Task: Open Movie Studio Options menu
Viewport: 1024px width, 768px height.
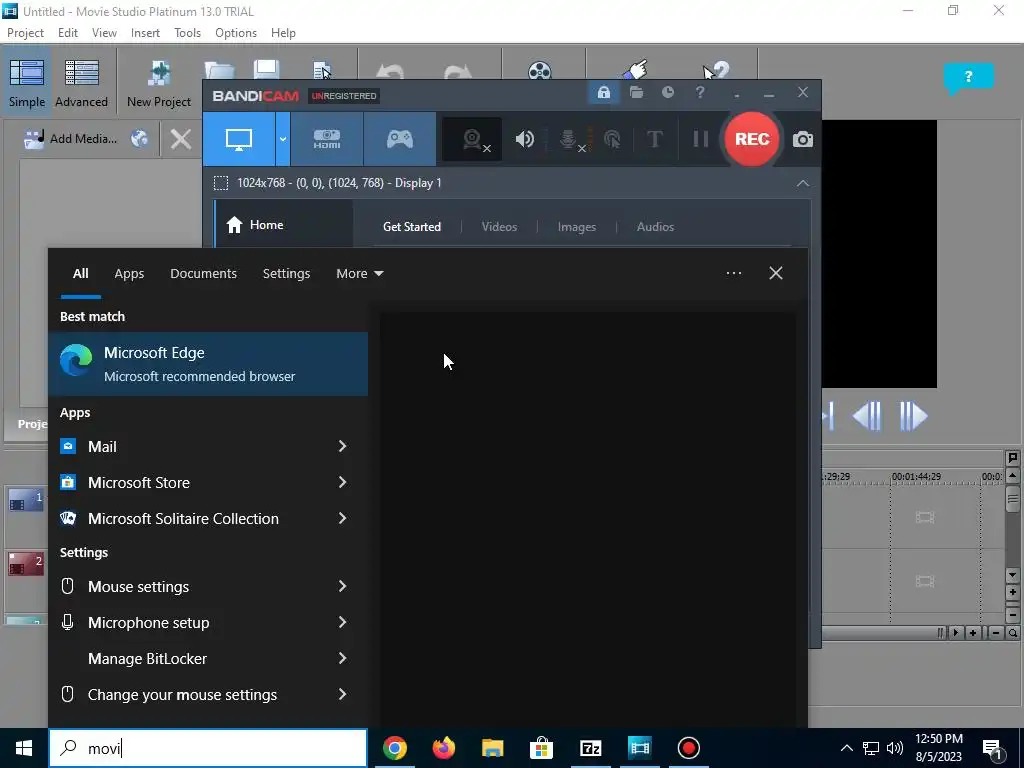Action: point(236,33)
